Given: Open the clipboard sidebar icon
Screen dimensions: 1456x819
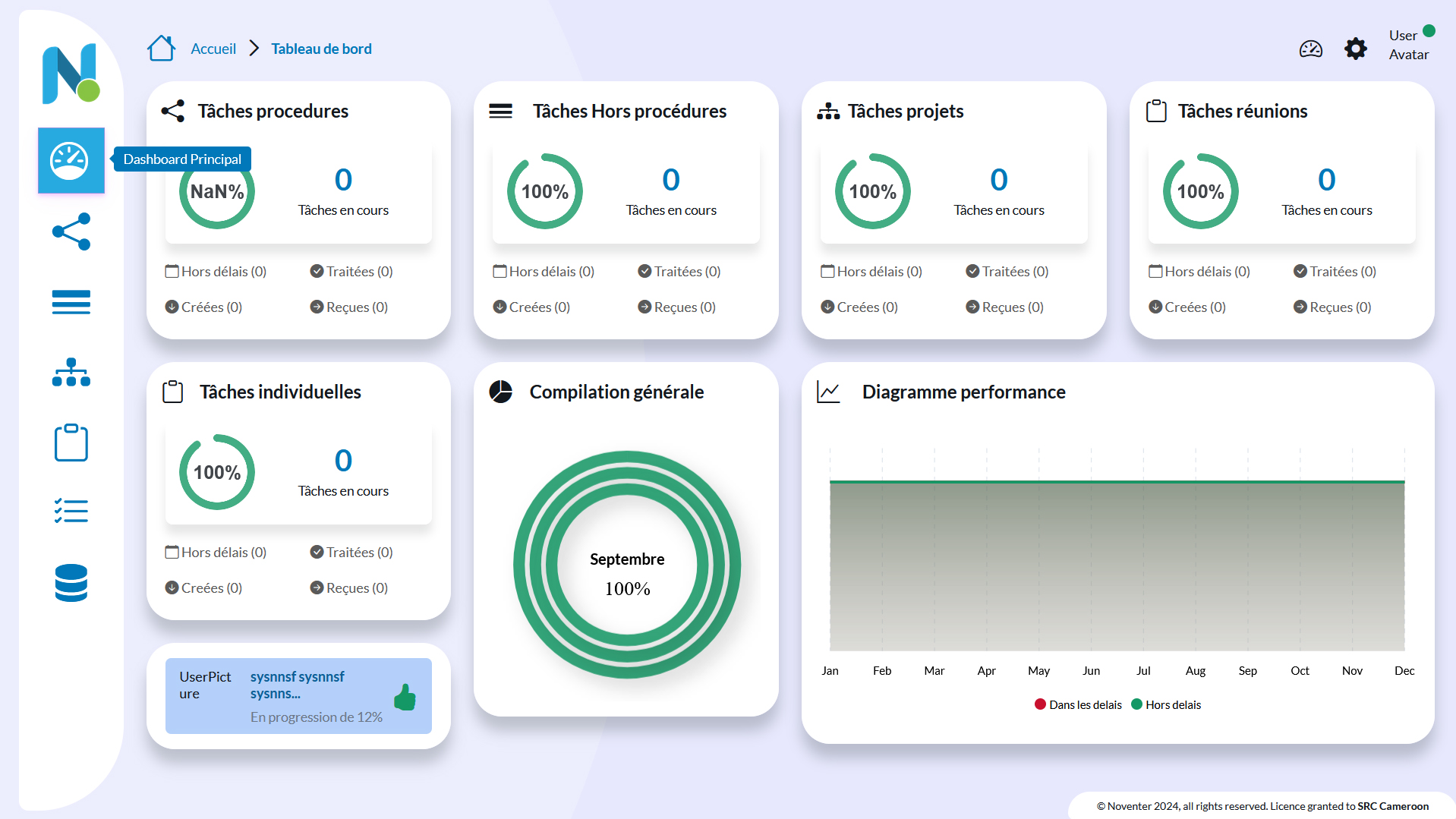Looking at the screenshot, I should tap(71, 443).
